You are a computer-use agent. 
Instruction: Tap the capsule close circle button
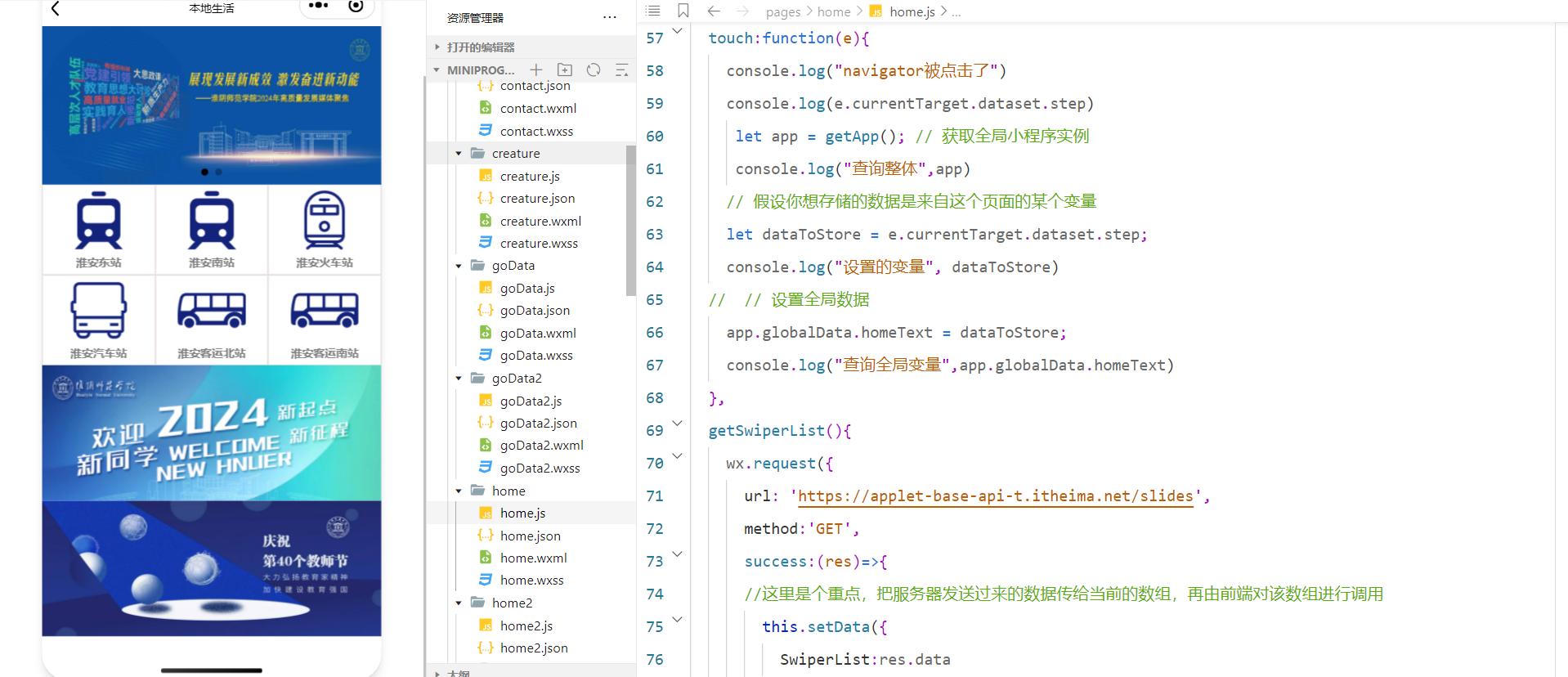(x=356, y=6)
